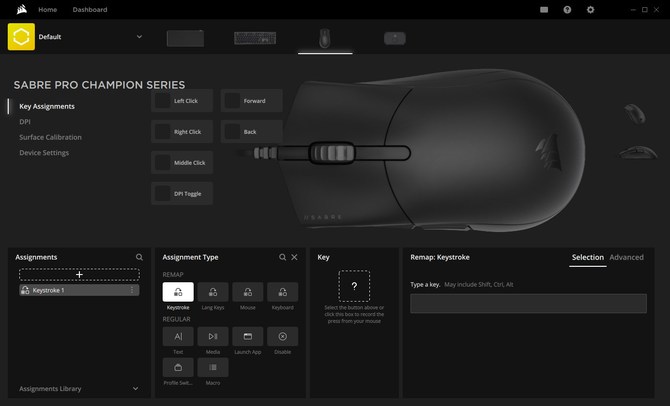Select the Right Click button assignment
Viewport: 670px width, 406px height.
coord(182,132)
